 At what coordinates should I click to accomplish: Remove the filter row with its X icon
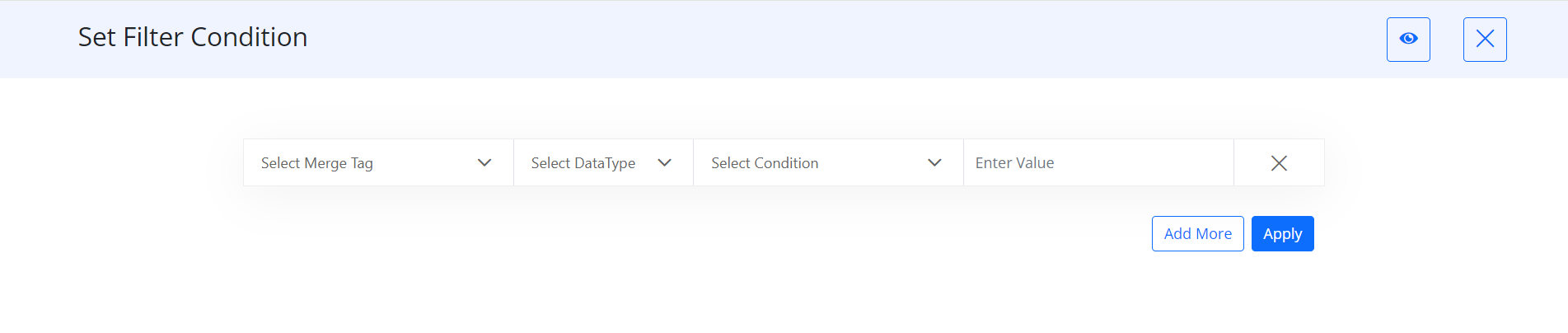coord(1279,163)
